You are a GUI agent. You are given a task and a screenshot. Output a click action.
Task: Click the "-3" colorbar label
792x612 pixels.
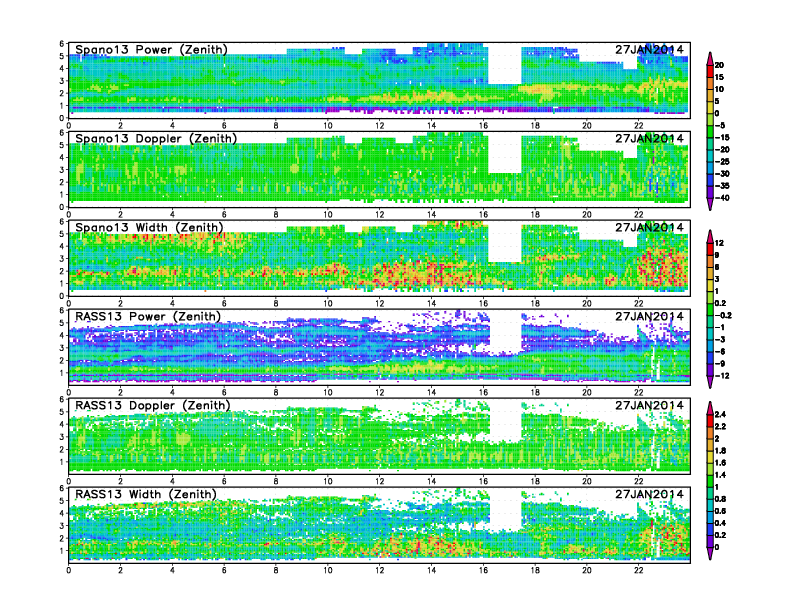point(721,339)
